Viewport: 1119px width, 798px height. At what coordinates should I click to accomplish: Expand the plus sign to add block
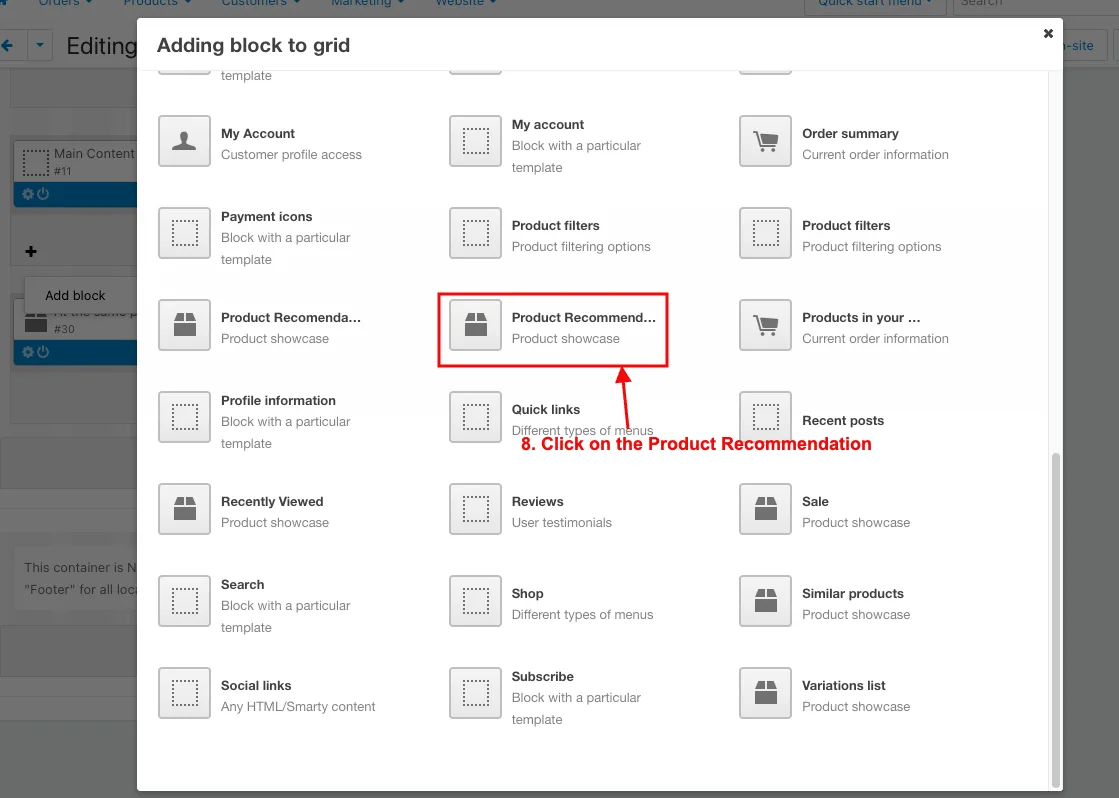tap(31, 251)
